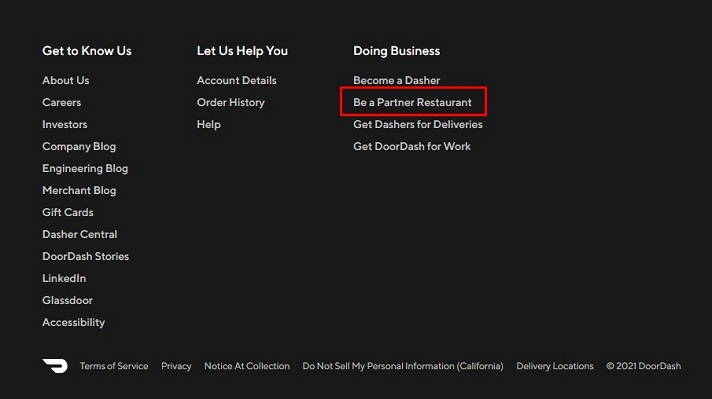Open the Engineering Blog link
This screenshot has width=712, height=399.
pos(85,168)
